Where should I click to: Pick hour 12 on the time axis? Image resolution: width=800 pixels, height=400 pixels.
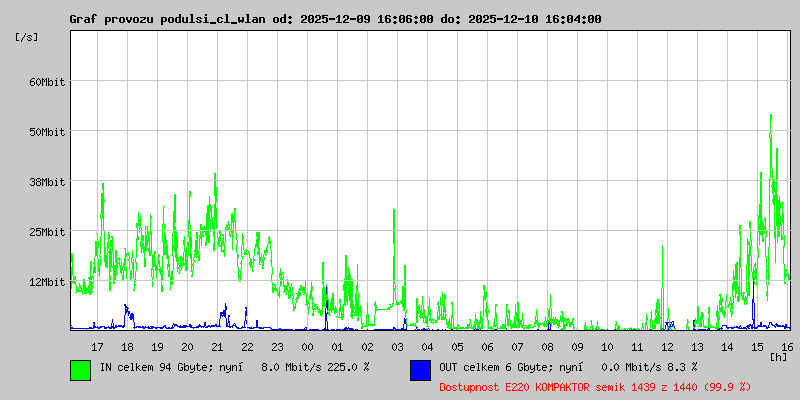pyautogui.click(x=667, y=346)
